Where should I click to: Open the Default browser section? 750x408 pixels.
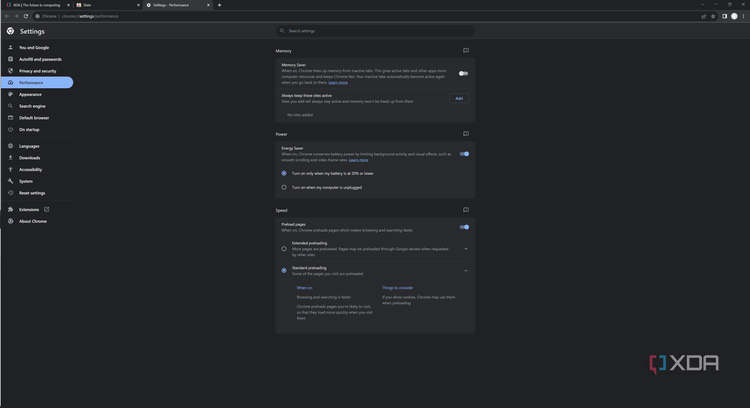[33, 118]
